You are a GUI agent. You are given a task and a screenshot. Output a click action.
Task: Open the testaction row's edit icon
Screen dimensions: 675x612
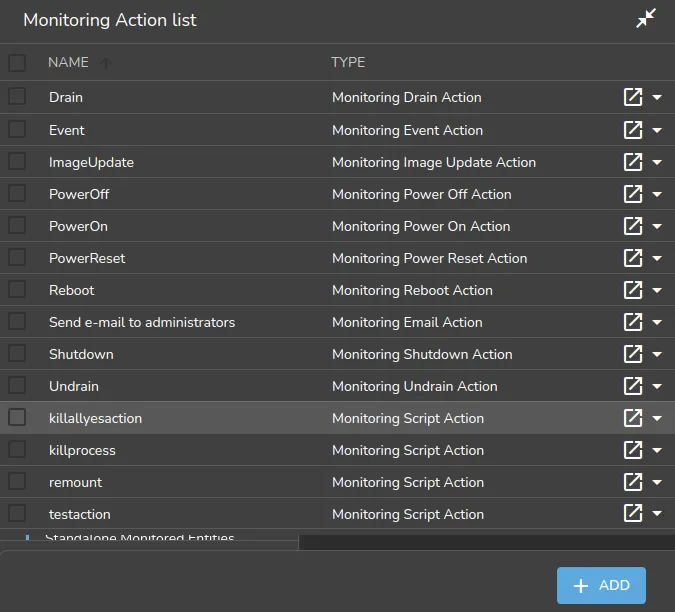(x=633, y=513)
